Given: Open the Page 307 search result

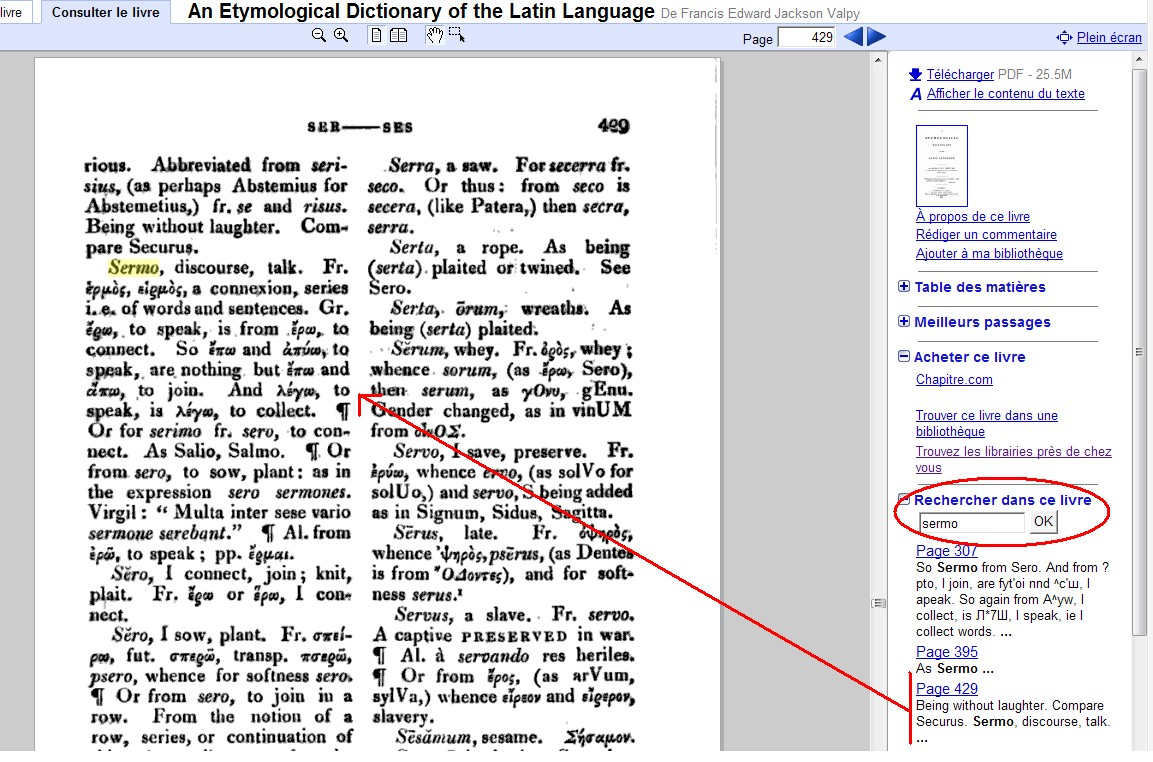Looking at the screenshot, I should pos(946,551).
